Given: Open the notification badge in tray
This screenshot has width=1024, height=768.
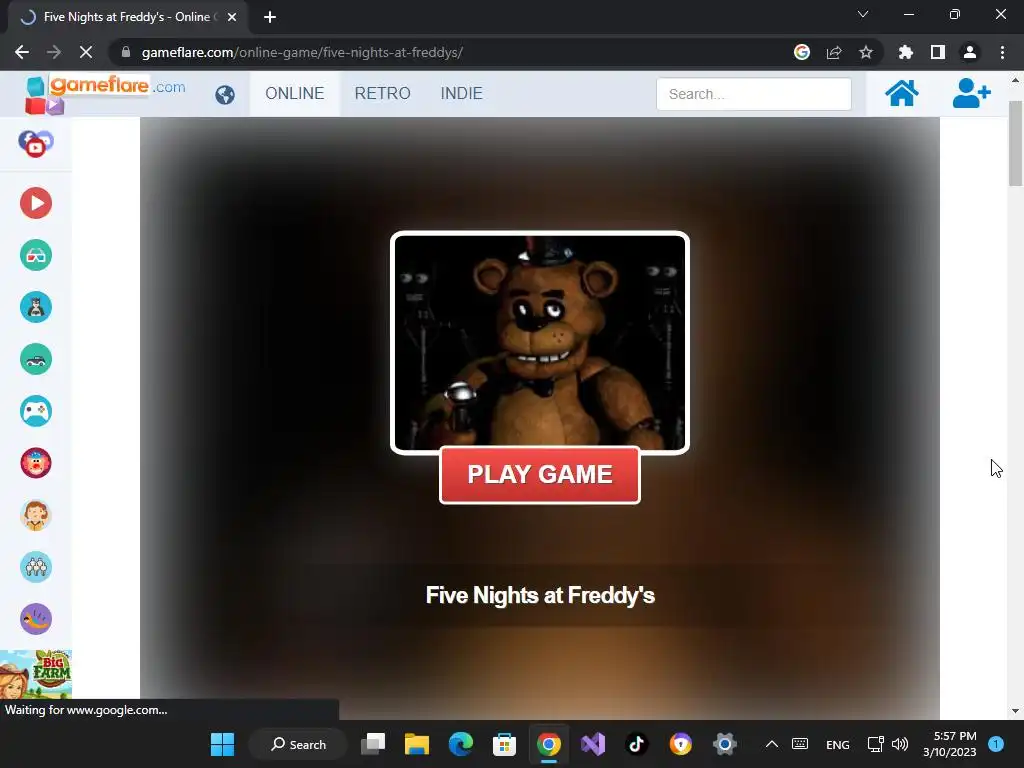Looking at the screenshot, I should point(996,744).
